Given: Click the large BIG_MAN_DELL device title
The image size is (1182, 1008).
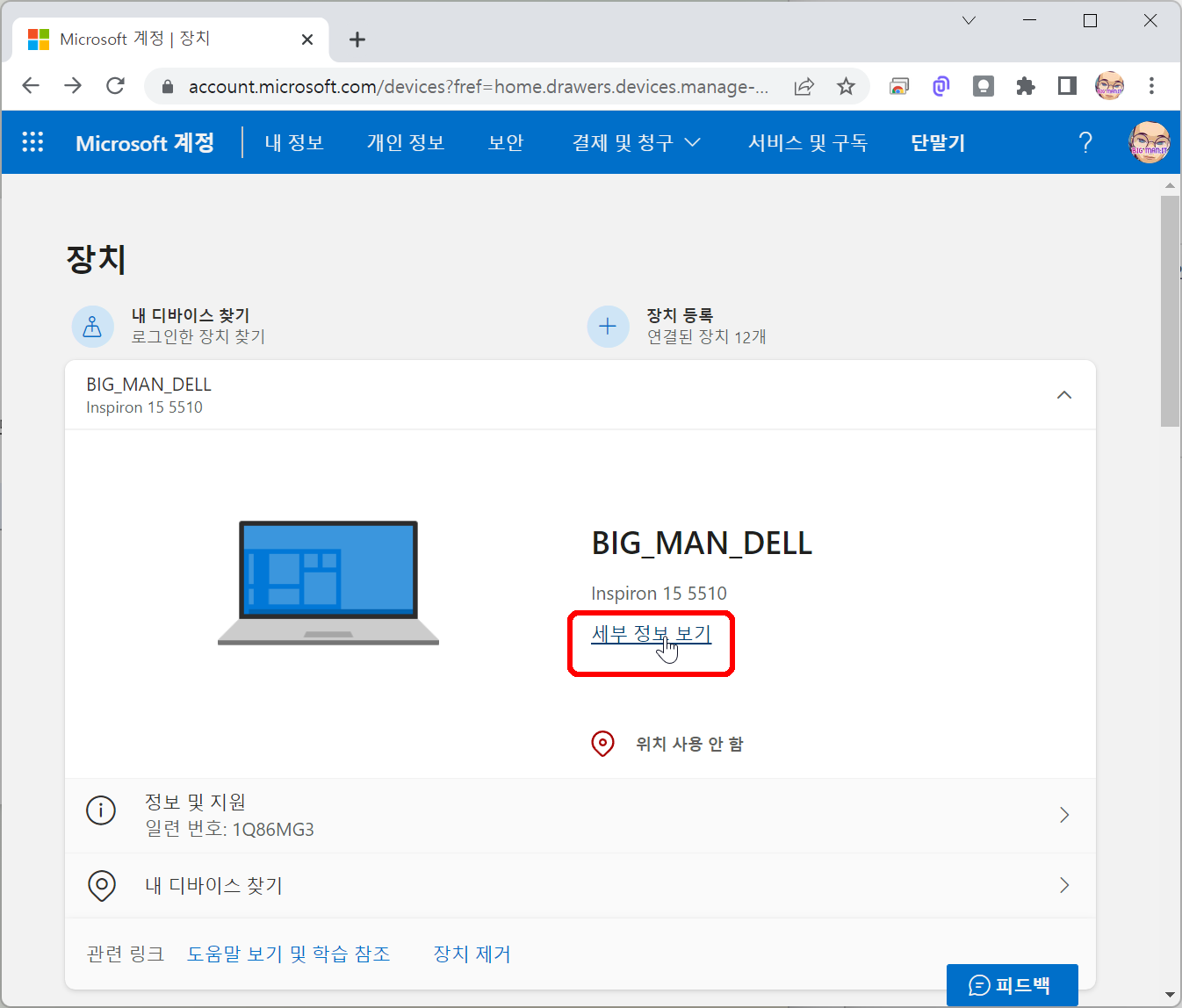Looking at the screenshot, I should click(702, 544).
